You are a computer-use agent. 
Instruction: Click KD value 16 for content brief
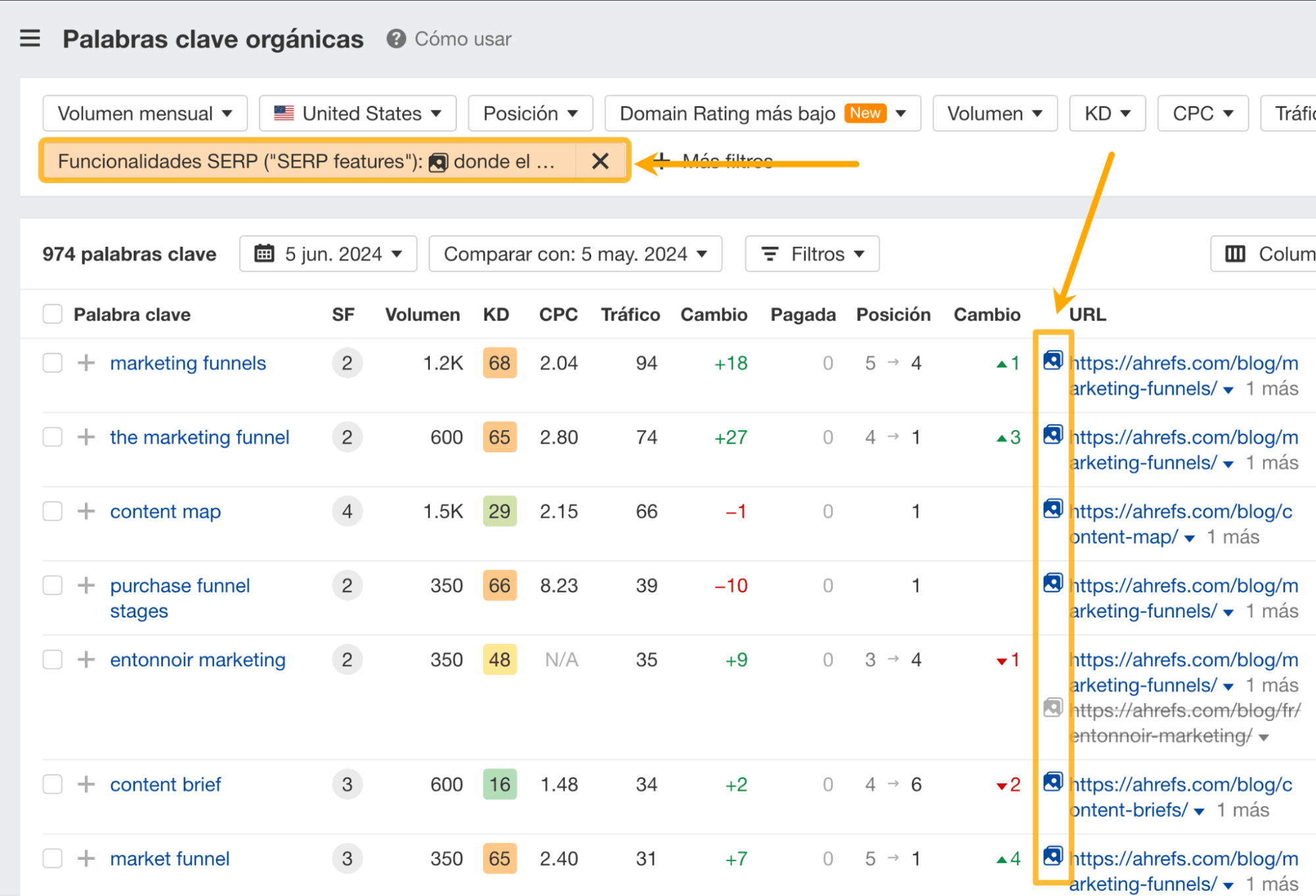(499, 784)
